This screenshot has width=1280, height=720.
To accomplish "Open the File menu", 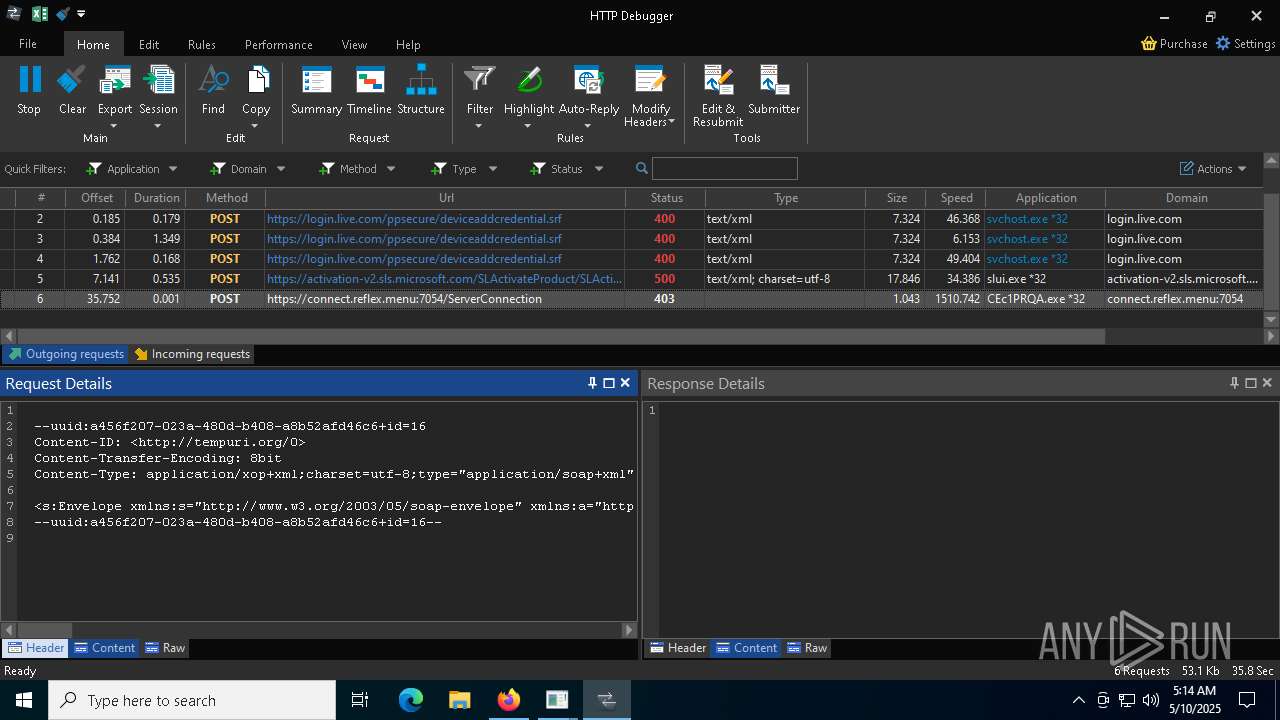I will [28, 44].
